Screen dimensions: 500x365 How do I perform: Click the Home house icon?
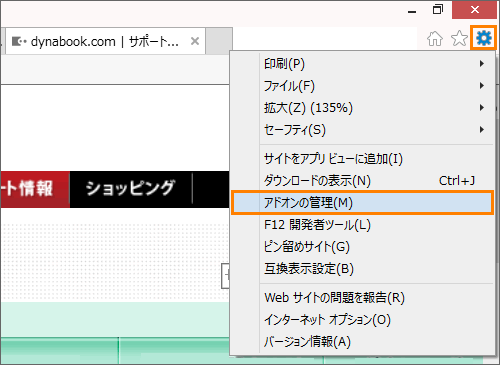point(435,38)
